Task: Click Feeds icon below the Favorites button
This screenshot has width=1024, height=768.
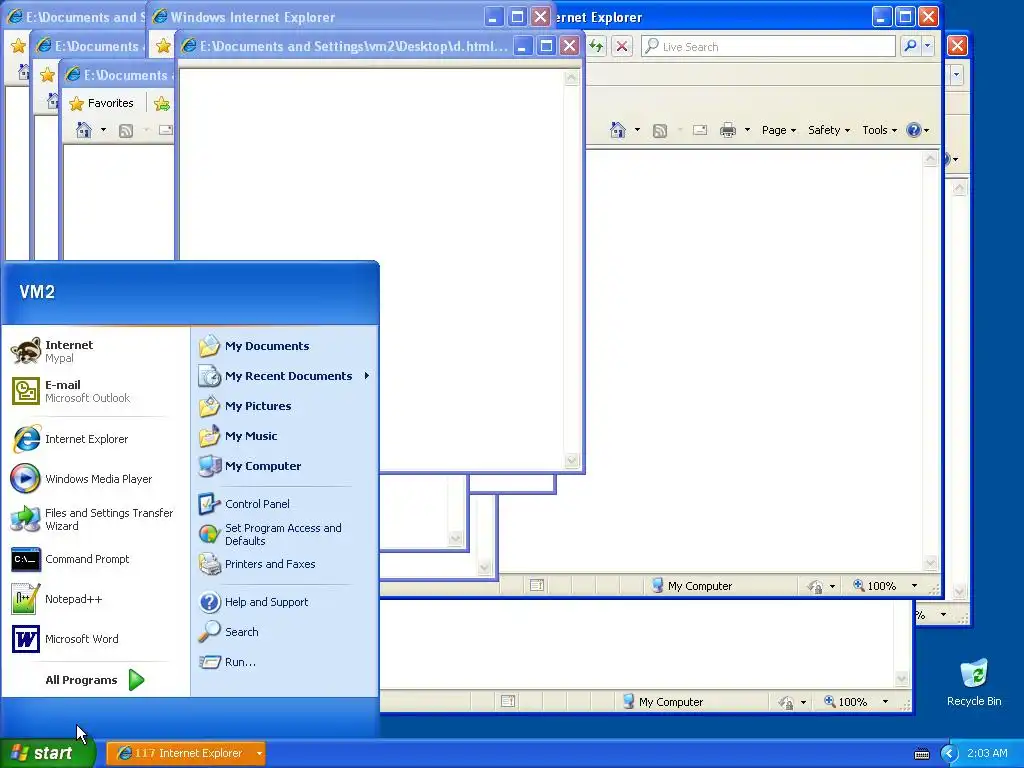Action: pyautogui.click(x=126, y=131)
